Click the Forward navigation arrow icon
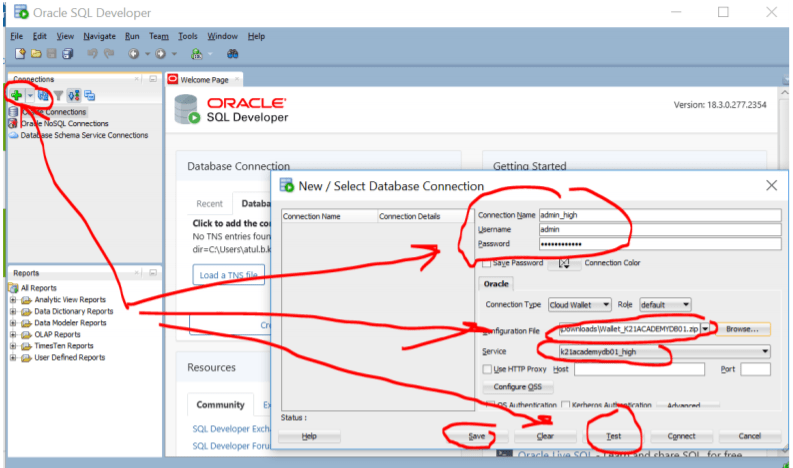The width and height of the screenshot is (793, 468). [160, 54]
